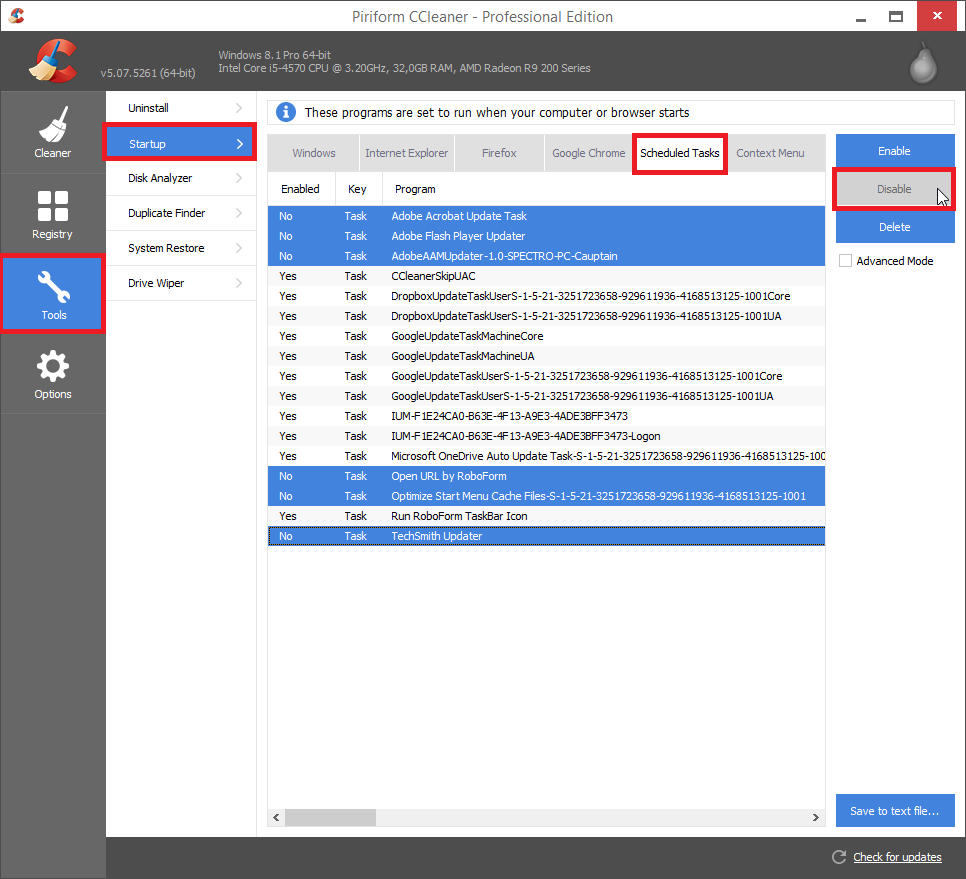Click the Disable button
This screenshot has width=966, height=879.
coord(895,189)
